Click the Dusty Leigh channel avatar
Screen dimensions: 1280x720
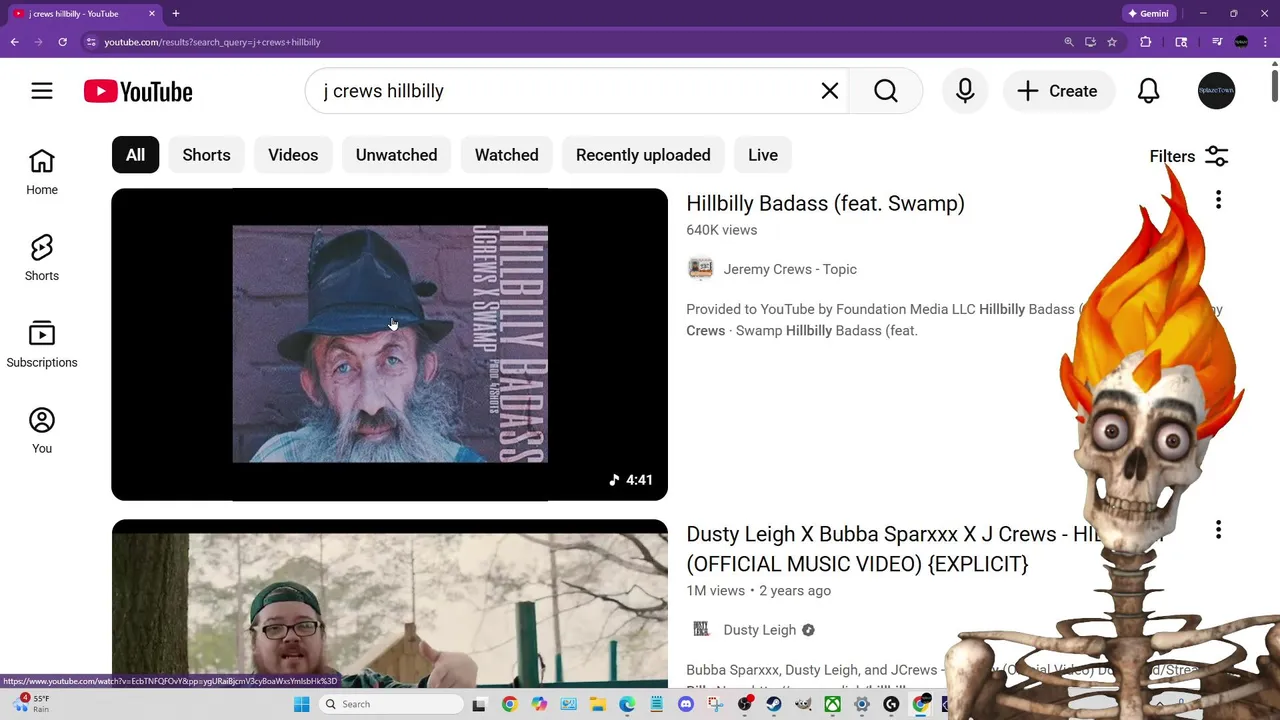click(x=701, y=630)
